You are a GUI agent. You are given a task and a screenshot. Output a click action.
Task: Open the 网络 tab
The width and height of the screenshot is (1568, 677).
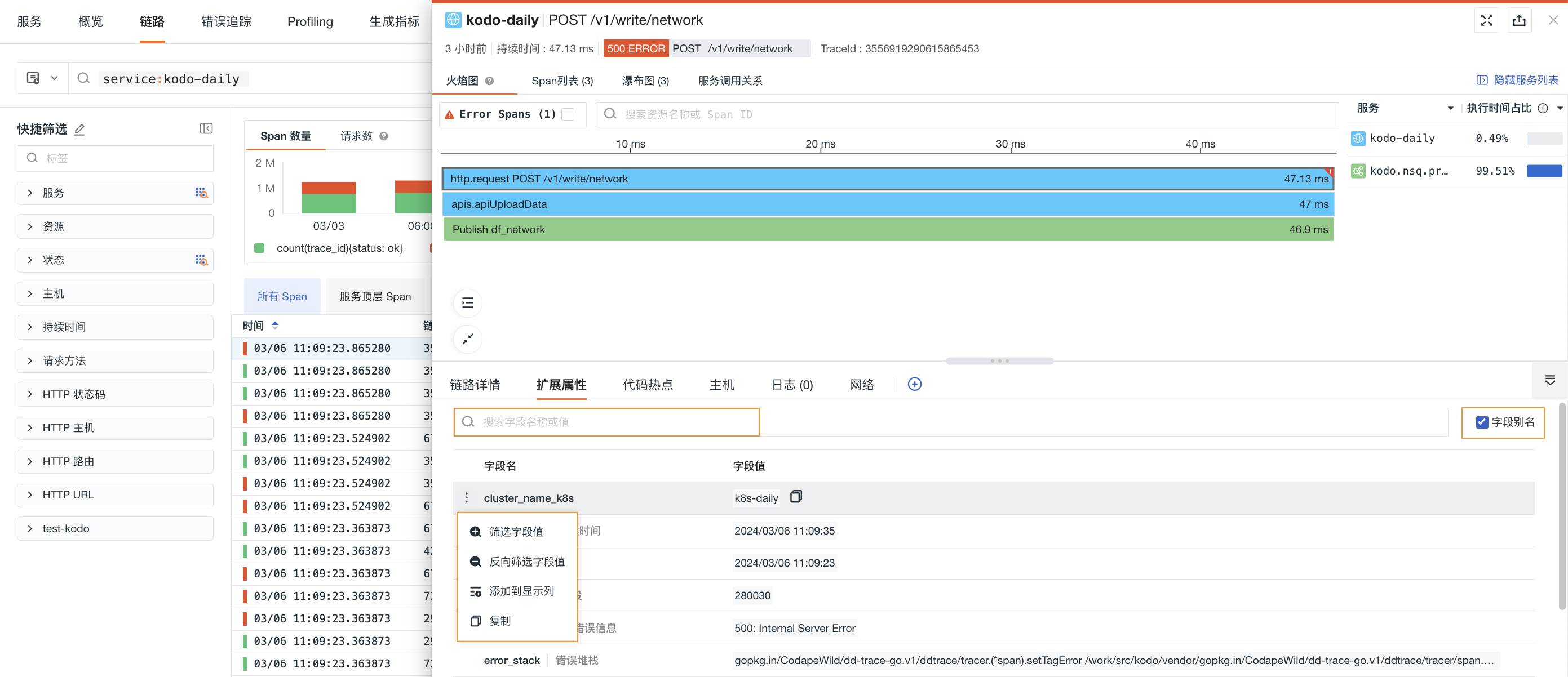(862, 385)
